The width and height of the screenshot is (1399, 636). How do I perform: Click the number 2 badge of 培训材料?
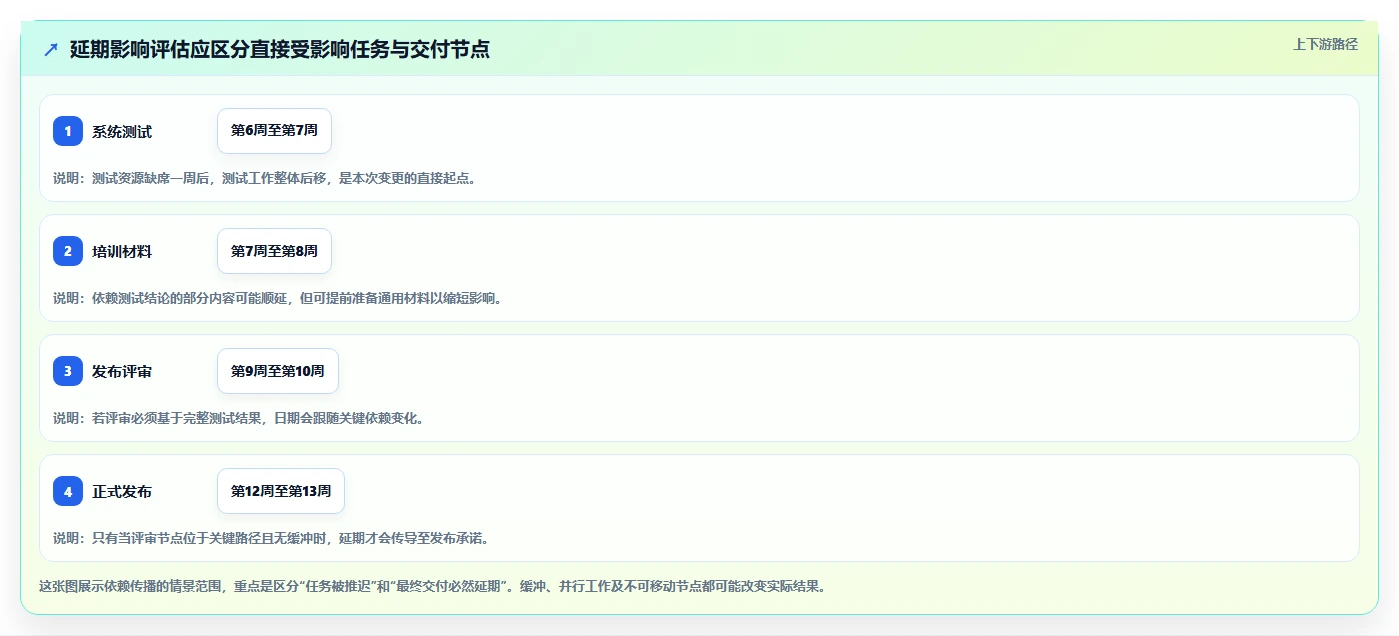coord(68,251)
